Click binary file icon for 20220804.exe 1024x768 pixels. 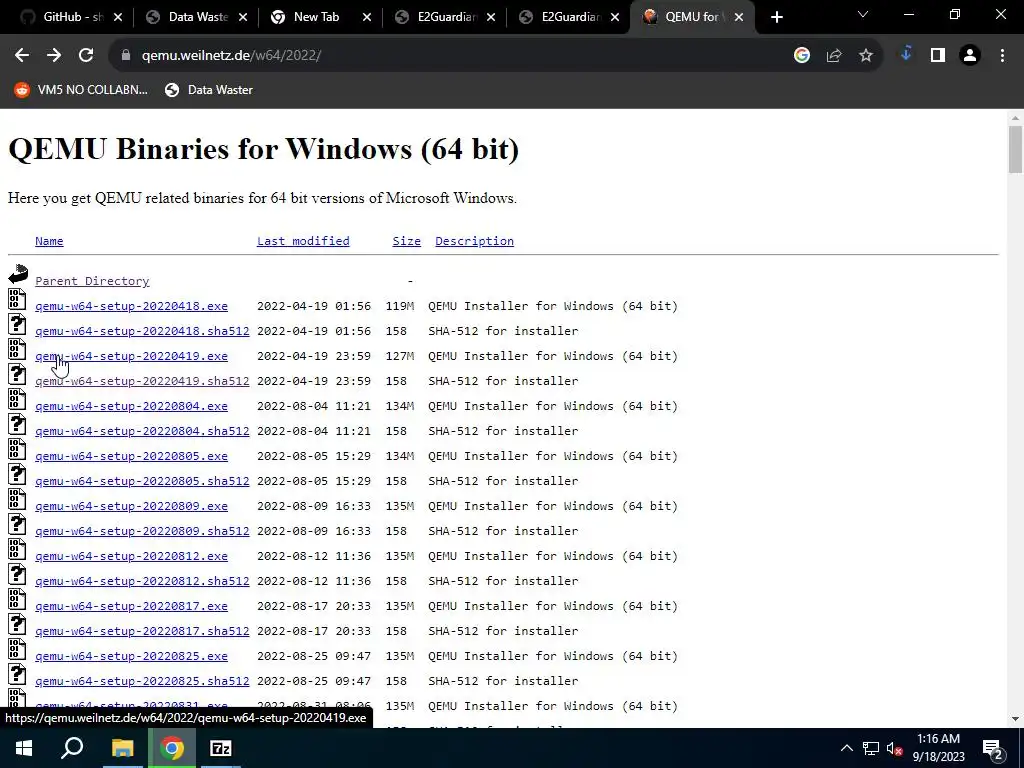coord(17,399)
